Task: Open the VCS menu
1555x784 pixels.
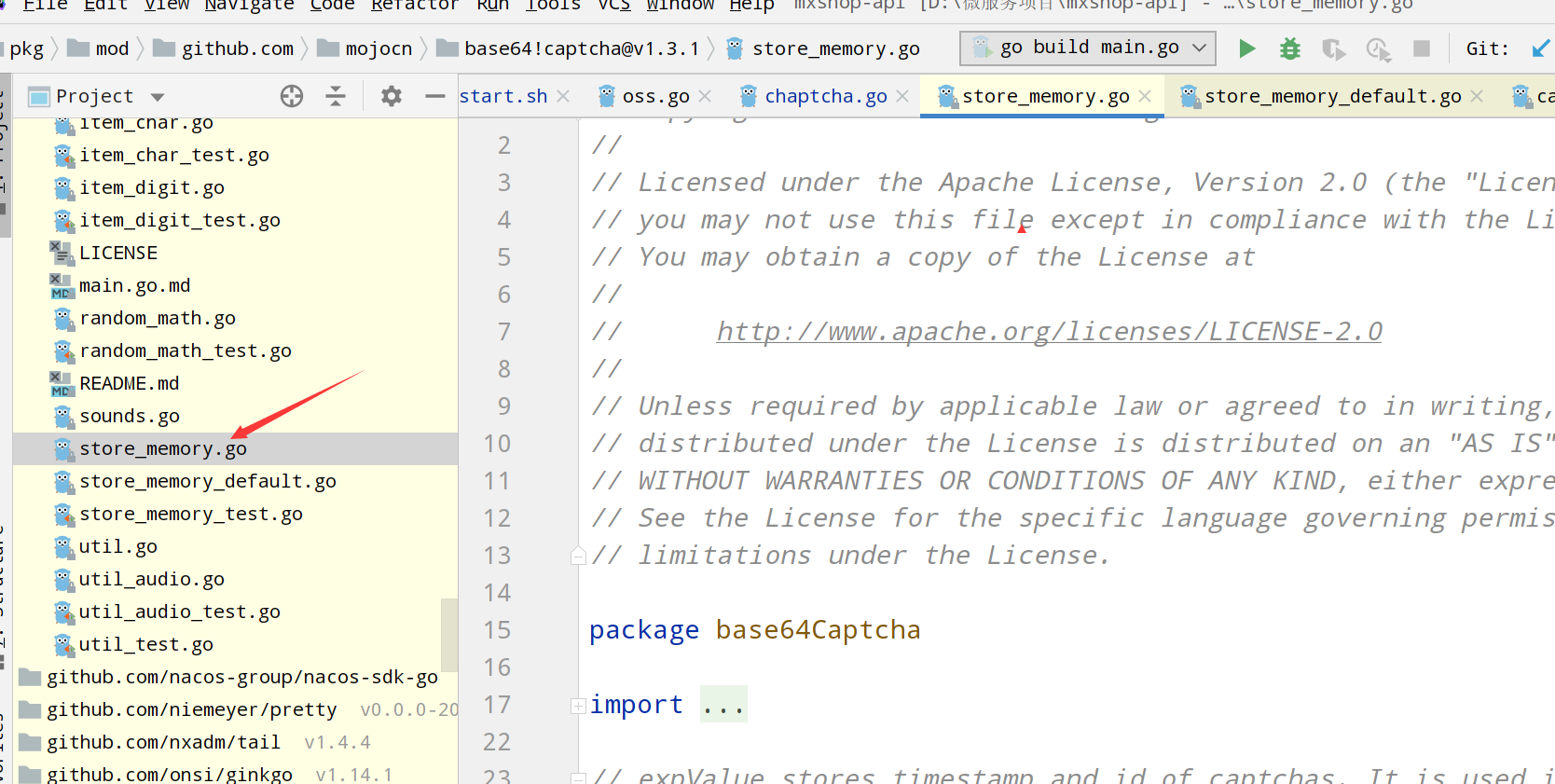Action: pos(613,6)
